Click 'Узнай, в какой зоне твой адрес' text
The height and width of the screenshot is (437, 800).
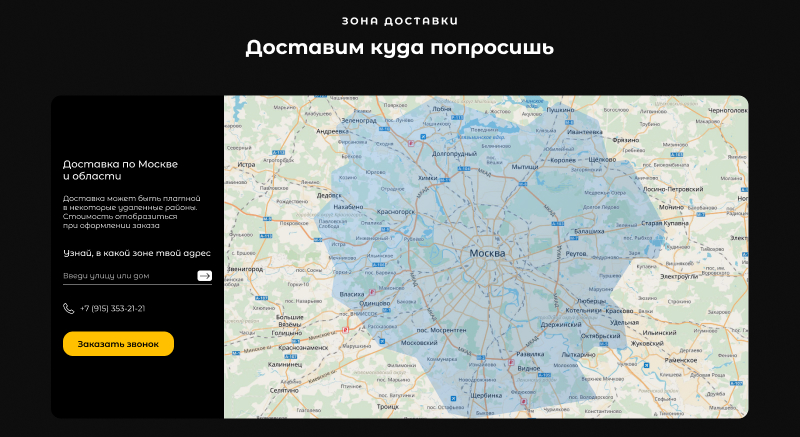click(x=137, y=253)
